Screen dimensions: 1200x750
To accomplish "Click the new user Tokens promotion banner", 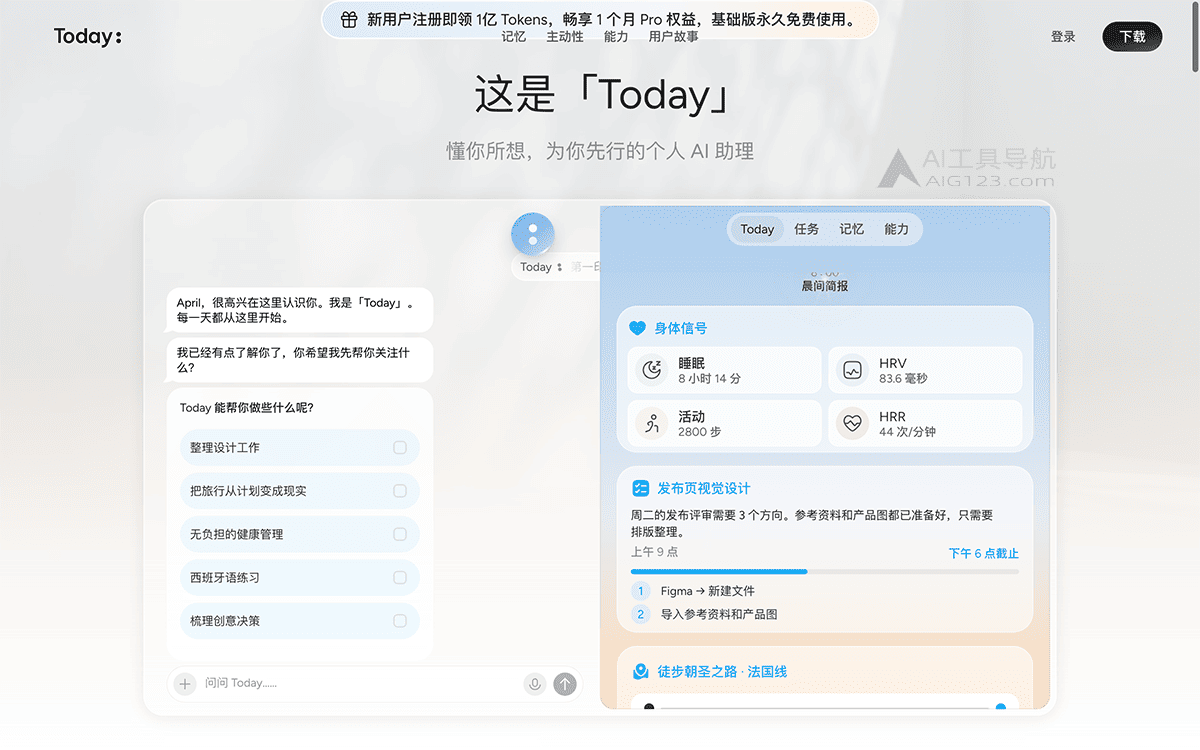I will click(600, 19).
